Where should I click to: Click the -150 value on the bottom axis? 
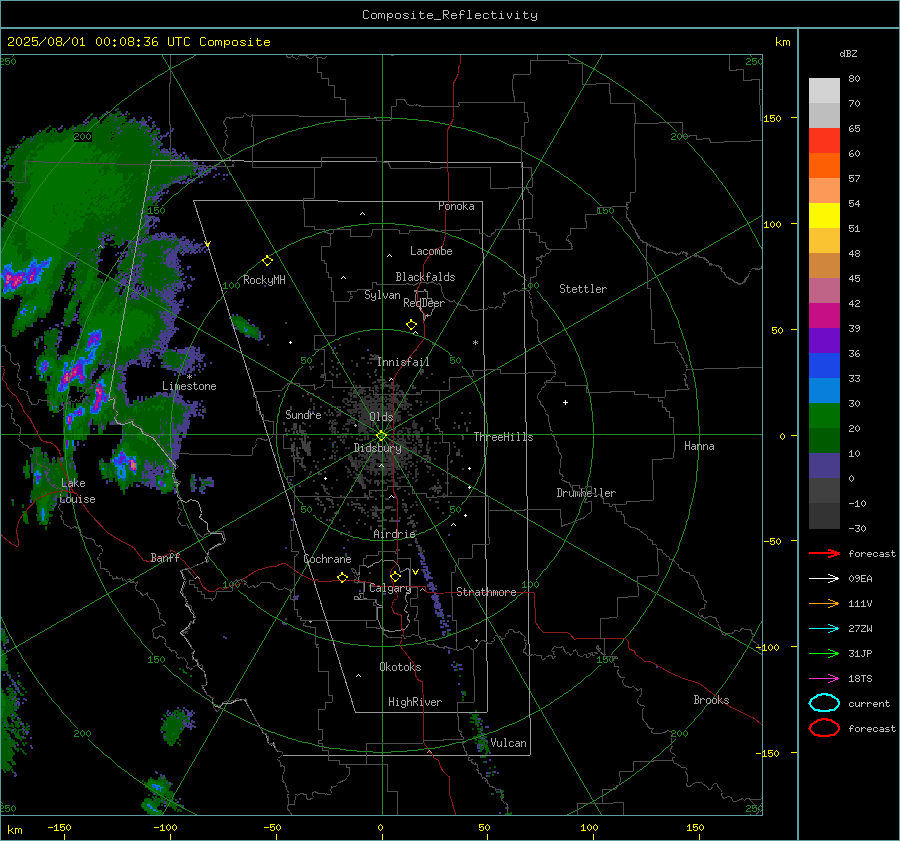click(59, 827)
